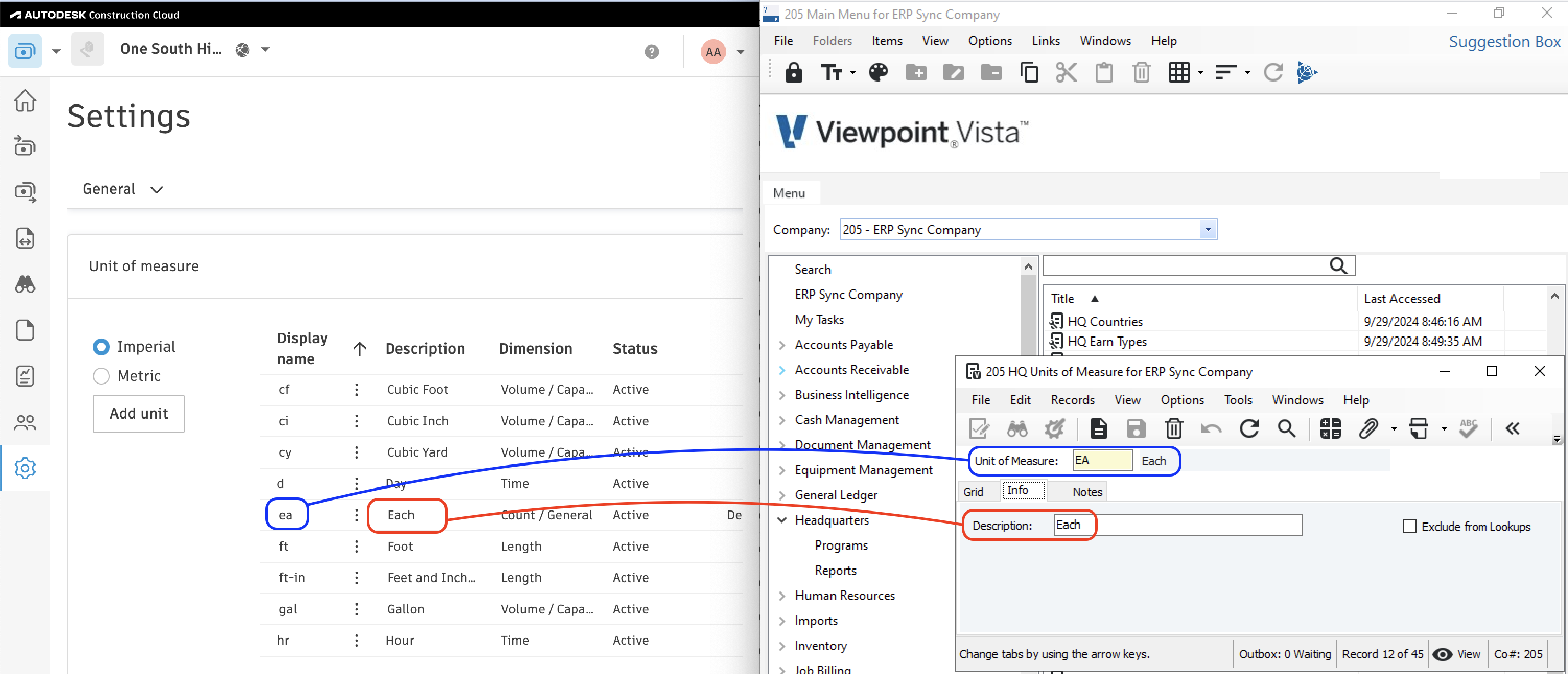Click the refresh icon in Vista main toolbar
The height and width of the screenshot is (674, 1568).
tap(1272, 73)
